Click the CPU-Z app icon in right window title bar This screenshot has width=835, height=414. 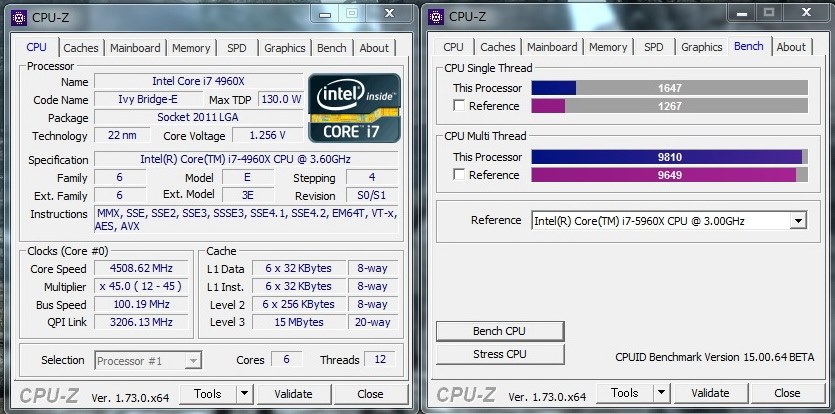coord(436,17)
